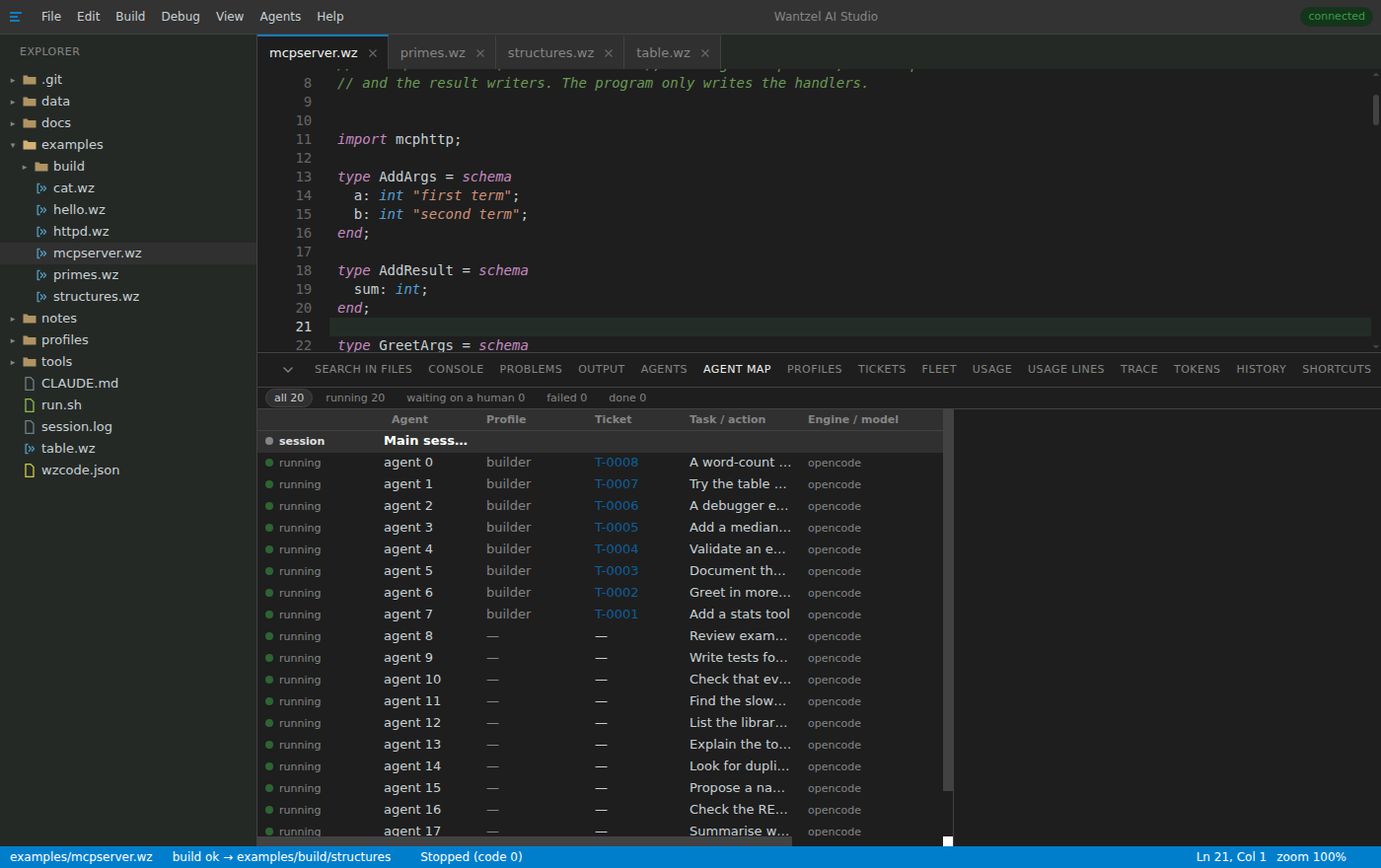This screenshot has height=868, width=1381.
Task: Close the structures.wz editor tab
Action: tap(609, 53)
